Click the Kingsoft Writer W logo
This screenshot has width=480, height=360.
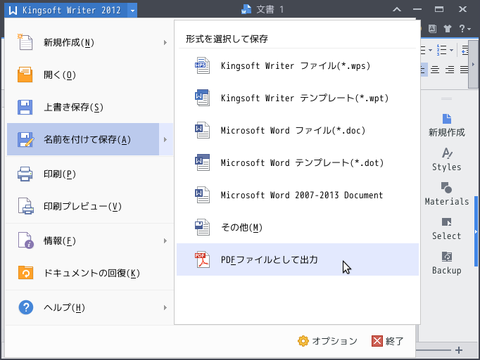13,10
